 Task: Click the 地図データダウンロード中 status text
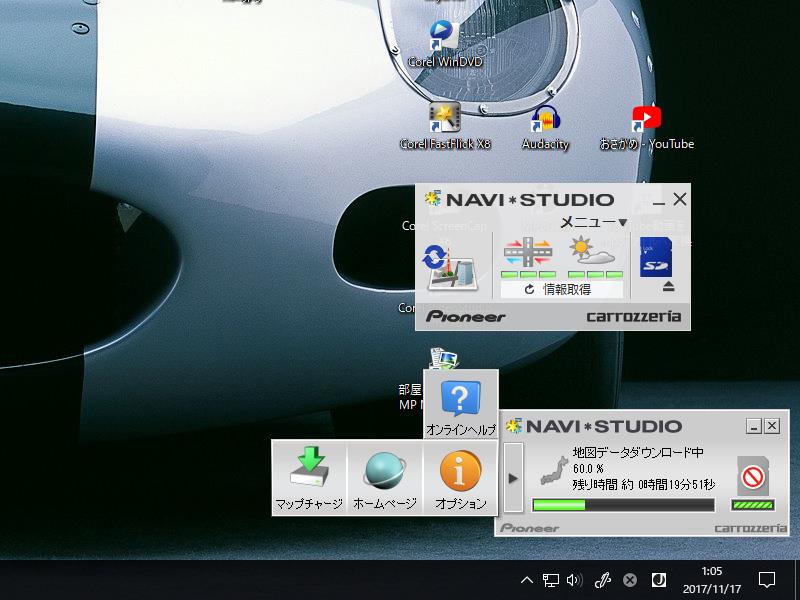point(638,453)
